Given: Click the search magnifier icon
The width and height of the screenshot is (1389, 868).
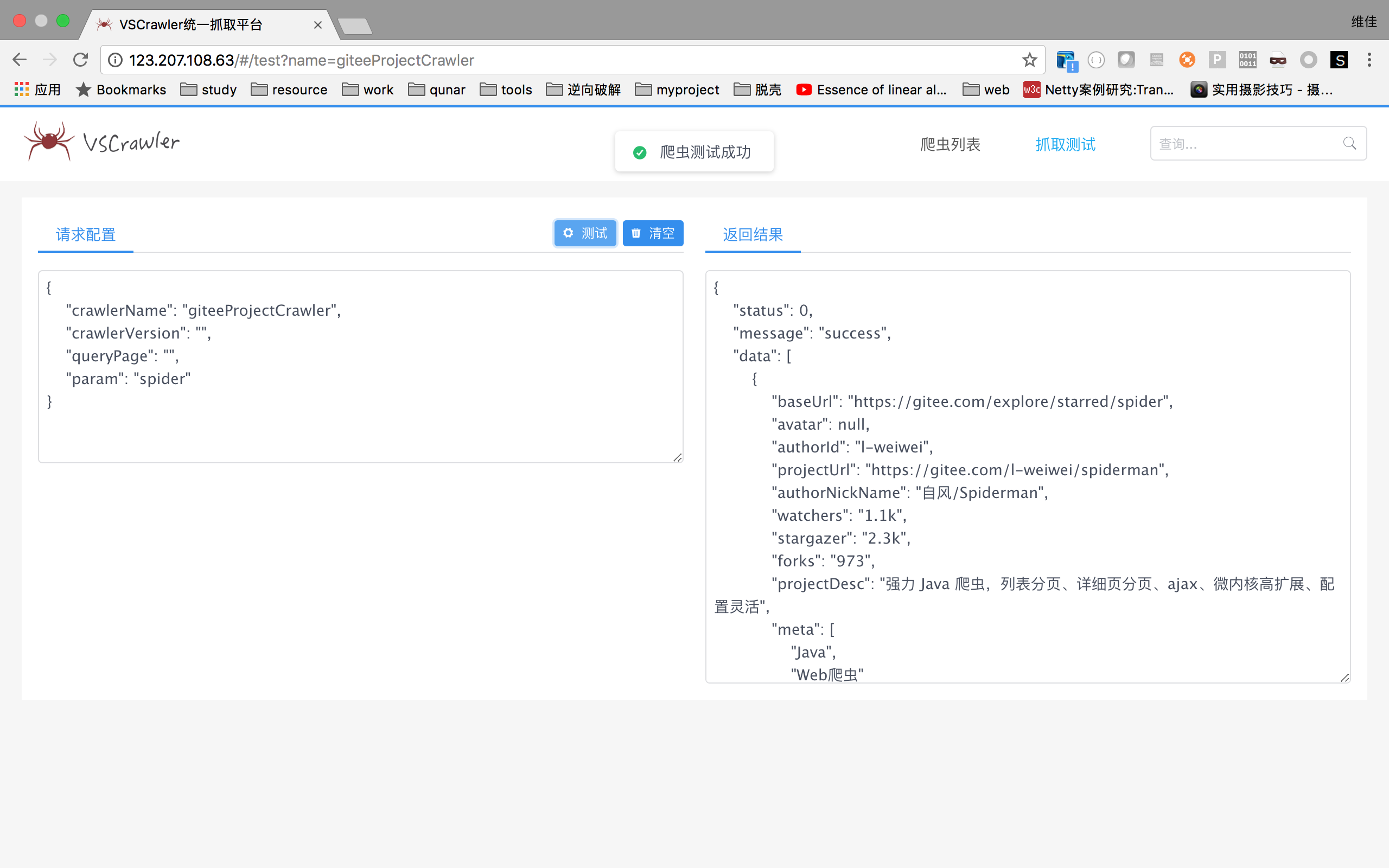Looking at the screenshot, I should click(1349, 144).
